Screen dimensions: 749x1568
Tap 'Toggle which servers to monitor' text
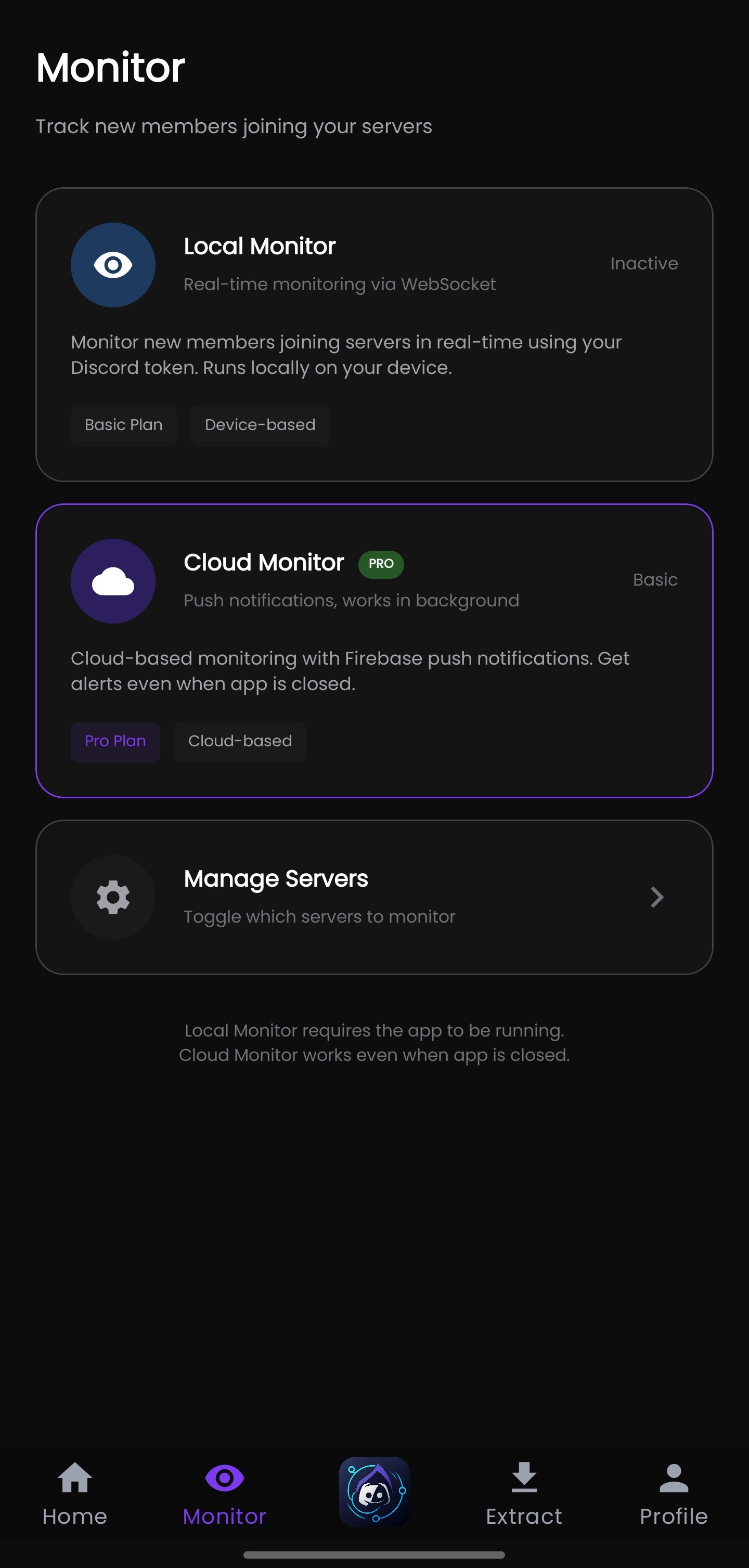point(320,917)
